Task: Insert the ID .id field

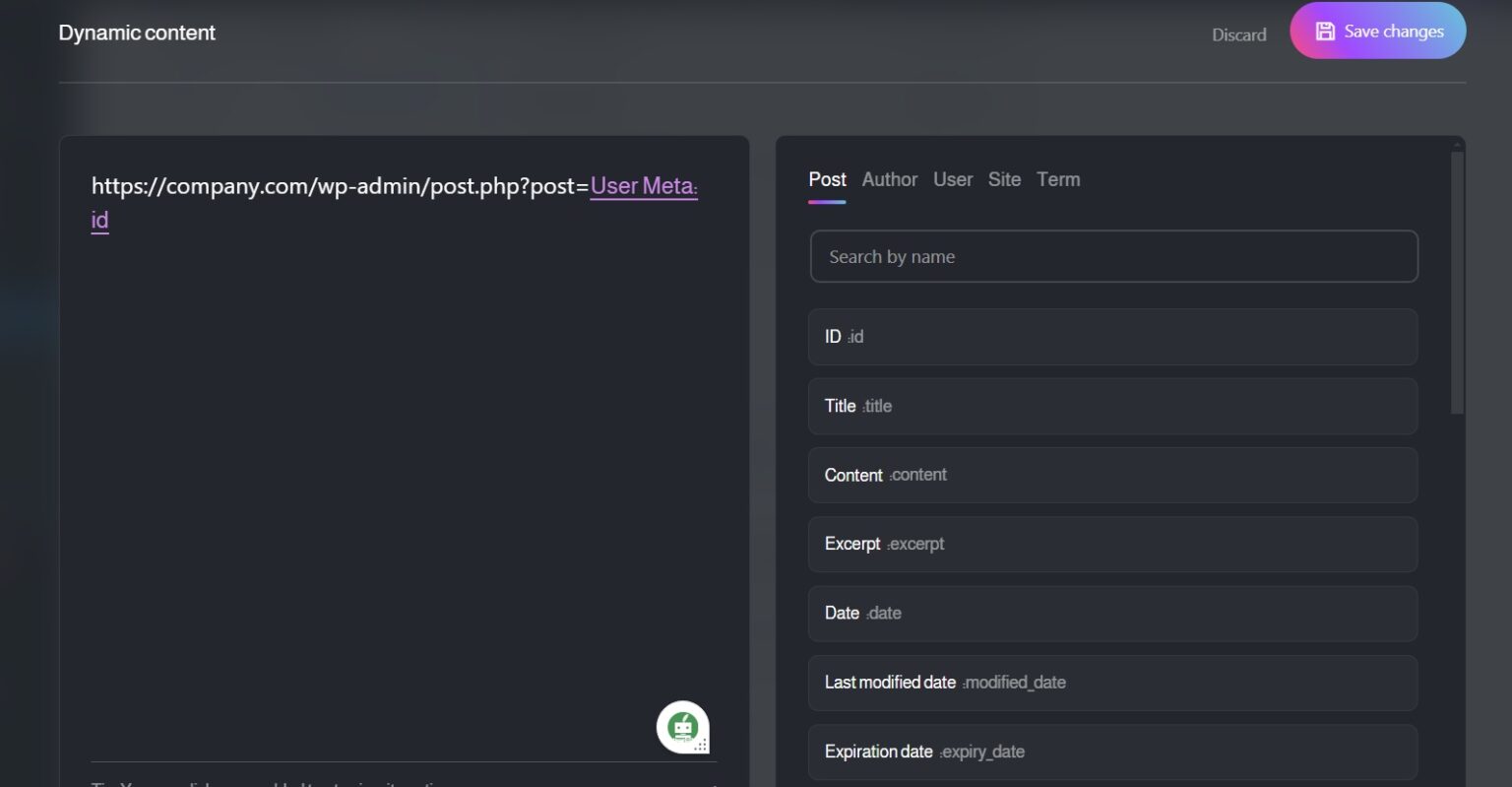Action: [1112, 337]
